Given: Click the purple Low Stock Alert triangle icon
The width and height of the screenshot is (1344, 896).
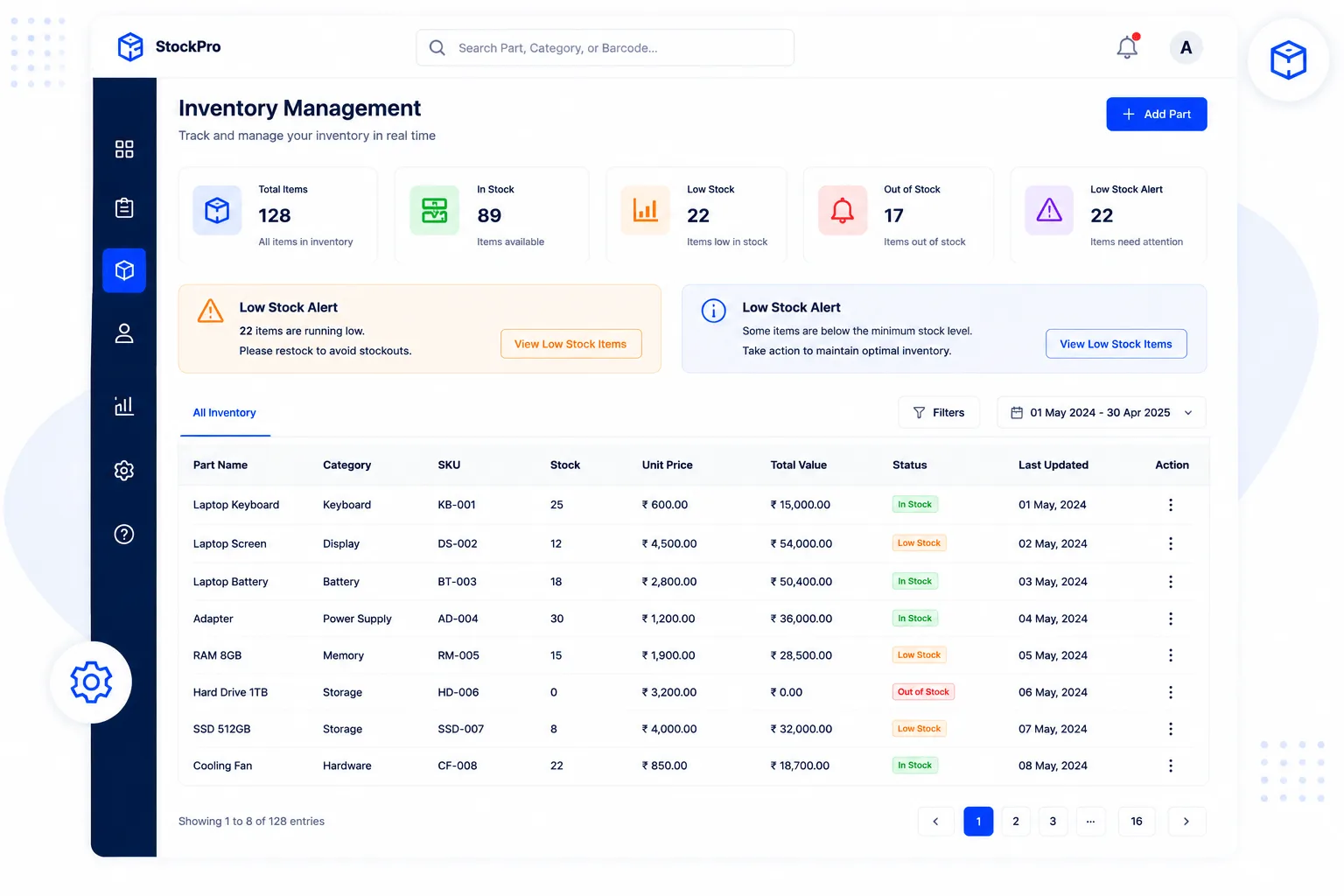Looking at the screenshot, I should coord(1049,211).
